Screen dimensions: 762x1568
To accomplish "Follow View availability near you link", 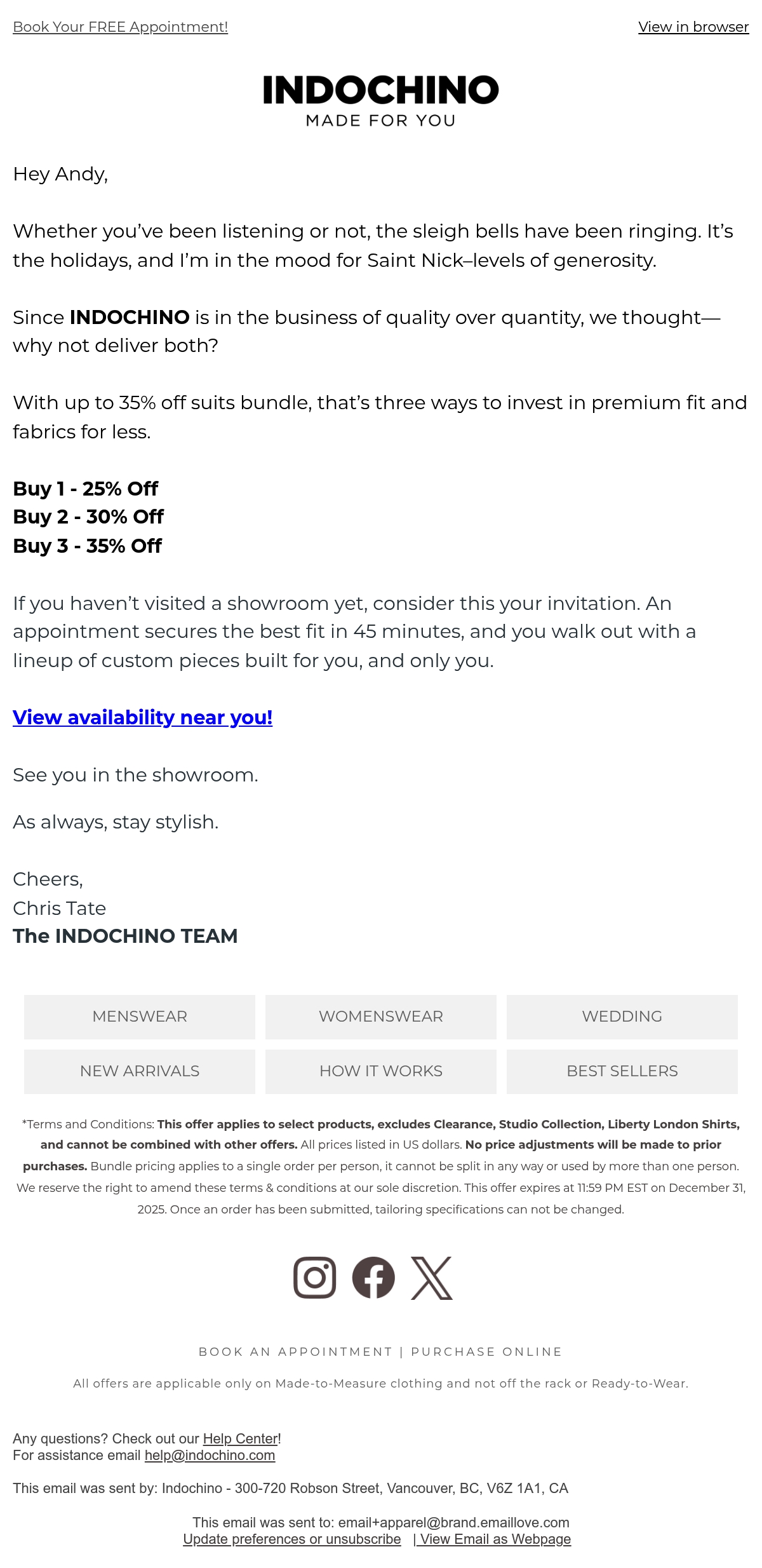I will point(143,717).
